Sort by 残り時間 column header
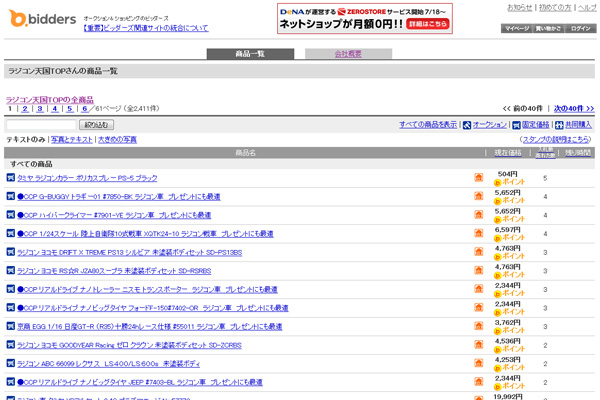The width and height of the screenshot is (600, 400). click(578, 152)
